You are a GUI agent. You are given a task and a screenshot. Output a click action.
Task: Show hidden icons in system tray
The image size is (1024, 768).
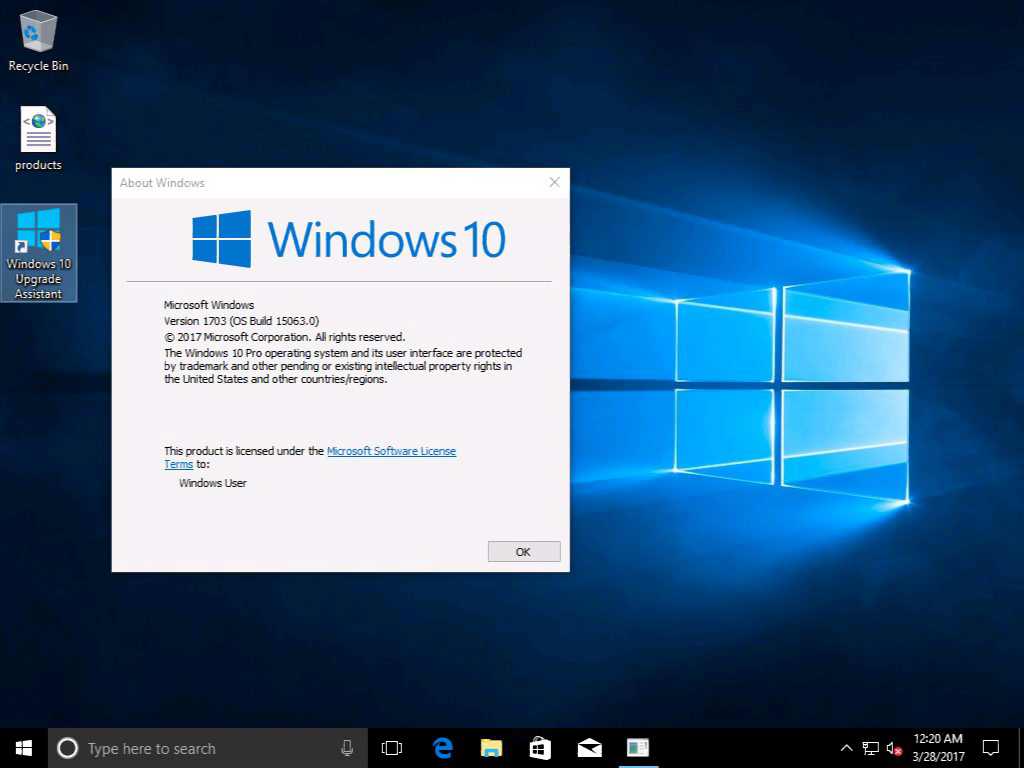tap(846, 748)
